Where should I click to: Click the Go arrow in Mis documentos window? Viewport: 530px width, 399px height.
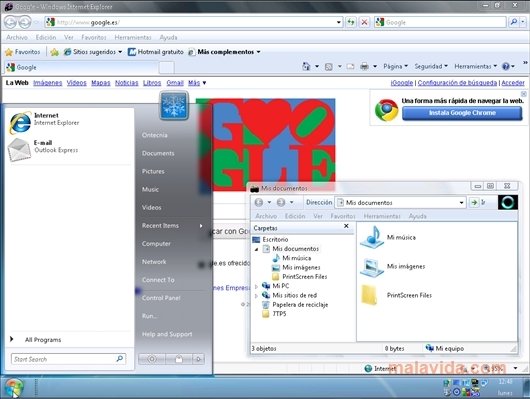pos(475,203)
